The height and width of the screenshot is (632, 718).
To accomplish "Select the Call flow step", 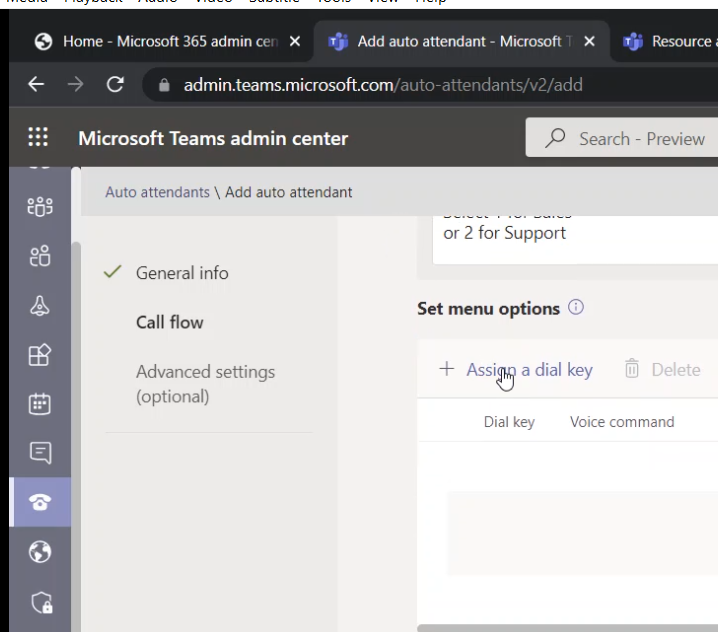I will (169, 322).
